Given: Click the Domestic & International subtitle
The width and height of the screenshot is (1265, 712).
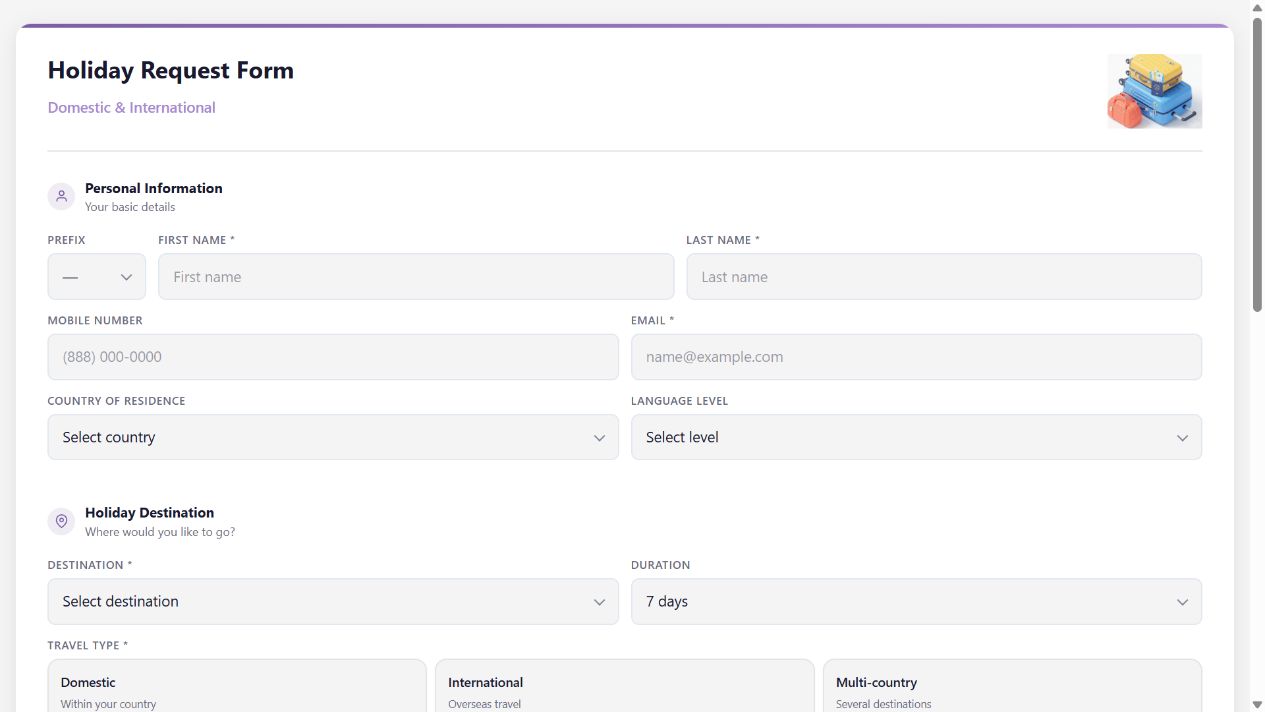Looking at the screenshot, I should point(132,107).
